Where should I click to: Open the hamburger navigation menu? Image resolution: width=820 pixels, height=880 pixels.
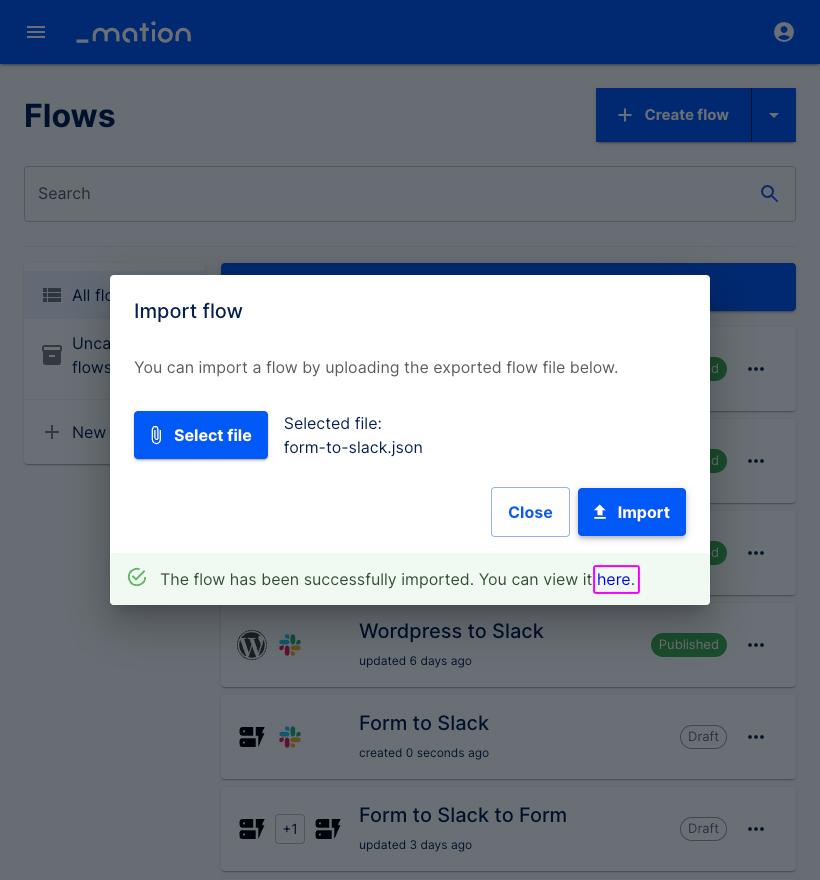pos(36,31)
